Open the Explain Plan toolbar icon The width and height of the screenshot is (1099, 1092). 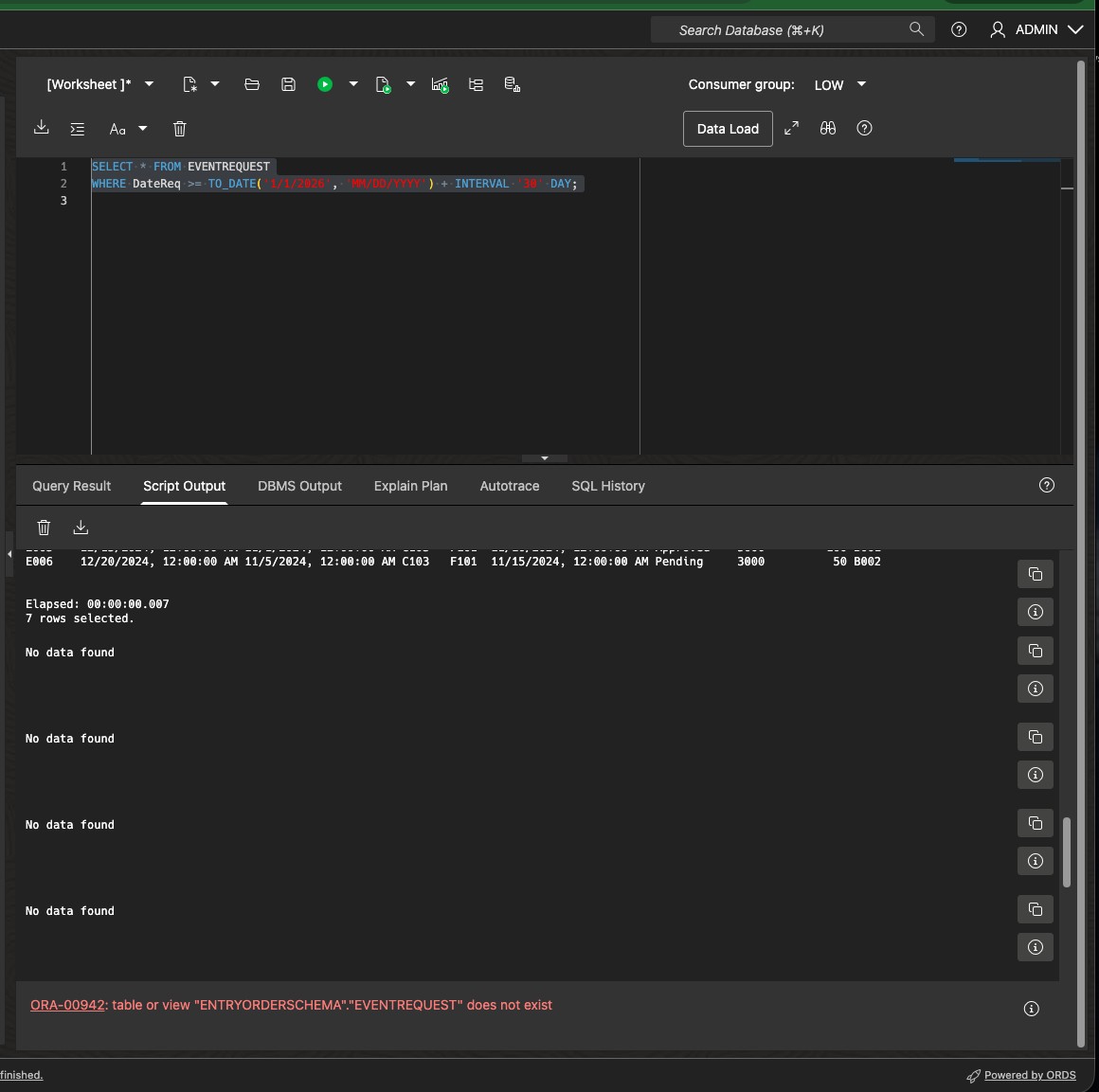point(476,84)
